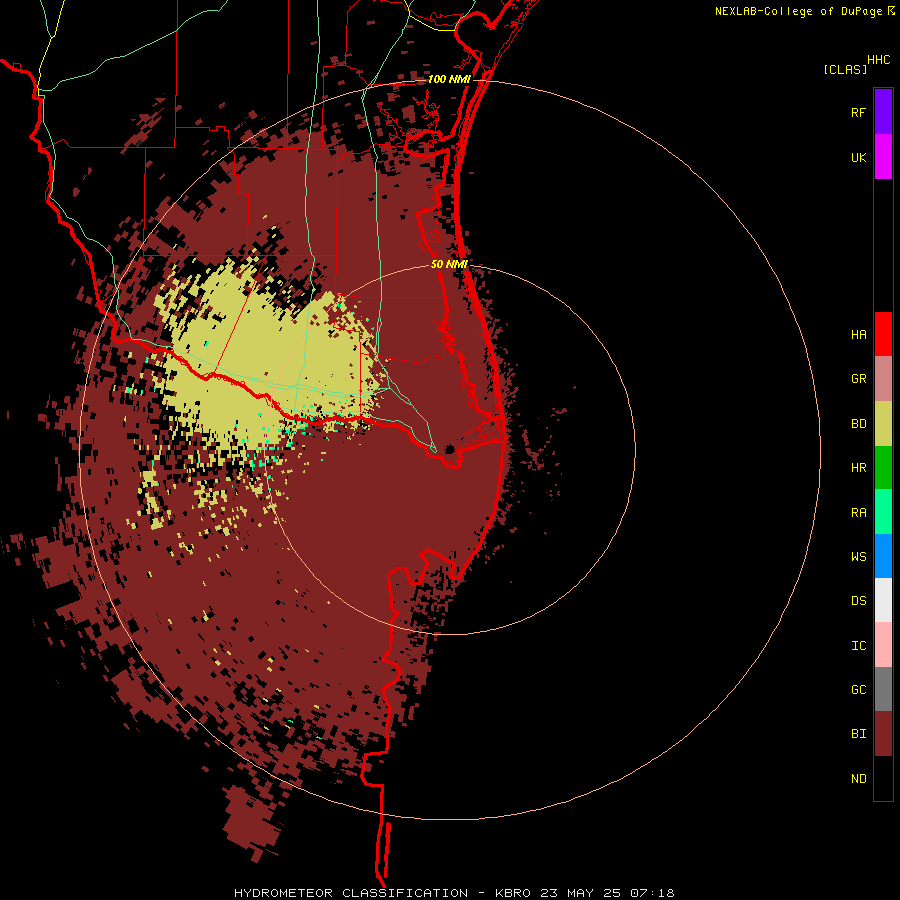Click the KBRO radar station identifier
This screenshot has width=900, height=900.
tap(513, 893)
